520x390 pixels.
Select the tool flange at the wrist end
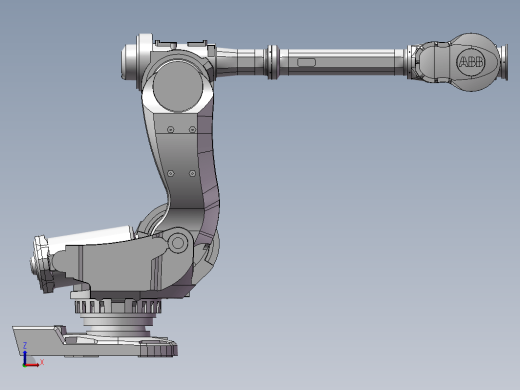point(504,62)
